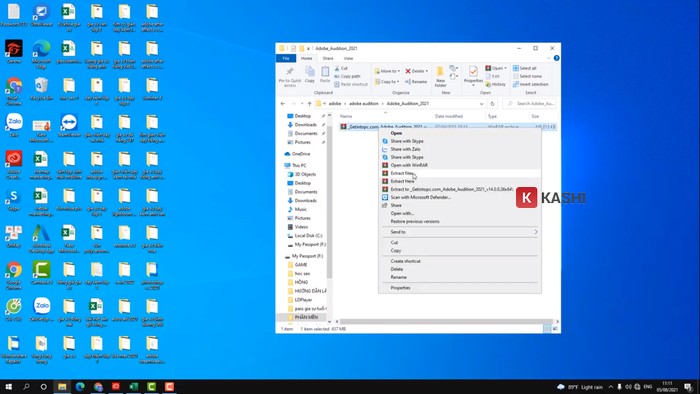Viewport: 700px width, 394px height.
Task: Open the TeamViewer desktop icon
Action: click(69, 125)
